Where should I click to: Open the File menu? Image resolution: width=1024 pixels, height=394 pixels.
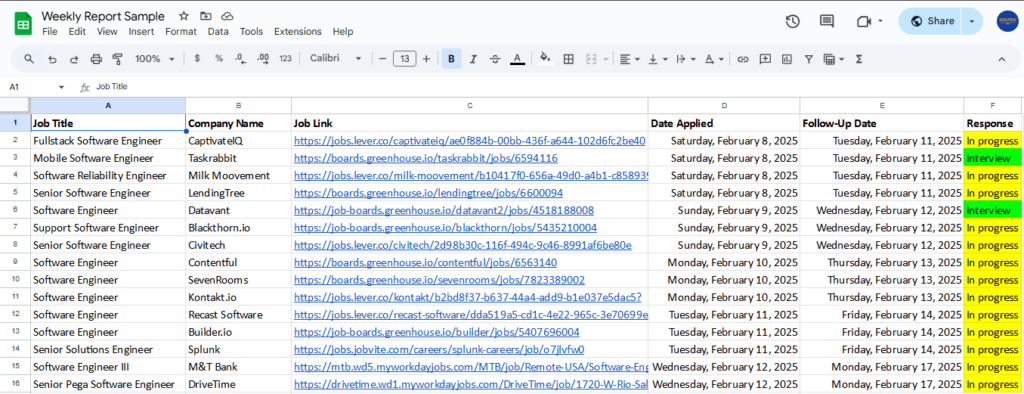pos(50,31)
